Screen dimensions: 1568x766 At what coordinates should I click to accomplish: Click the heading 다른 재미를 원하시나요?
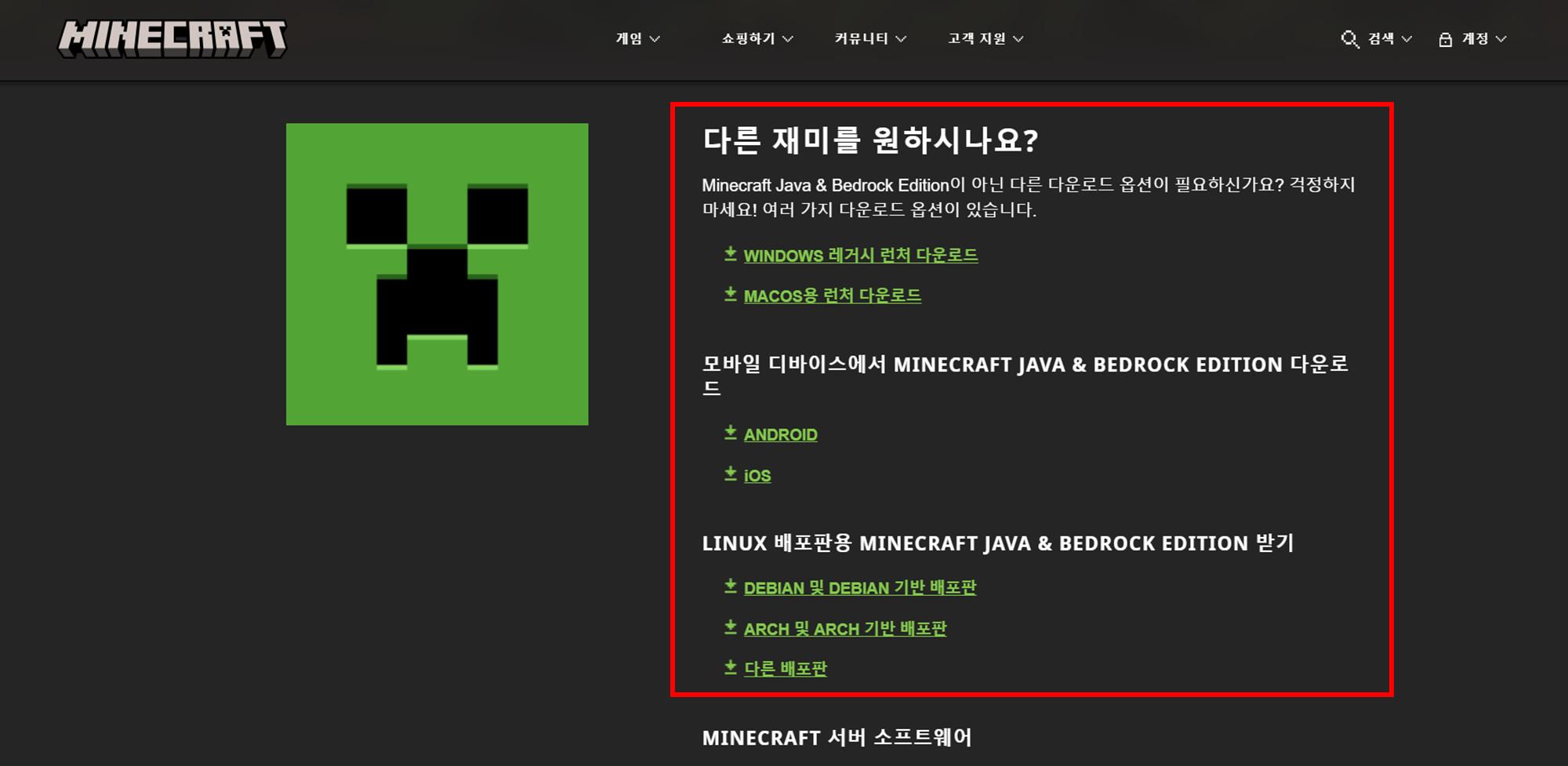(x=870, y=140)
